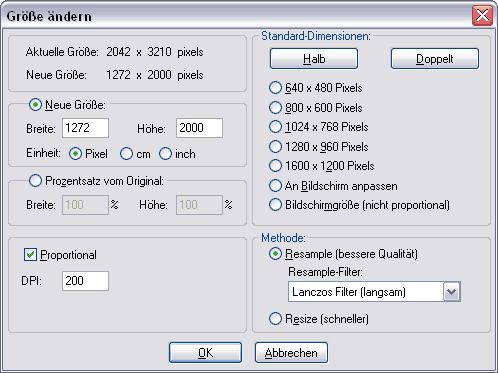Click the DPI label
Screen dimensions: 498x373
tap(32, 281)
